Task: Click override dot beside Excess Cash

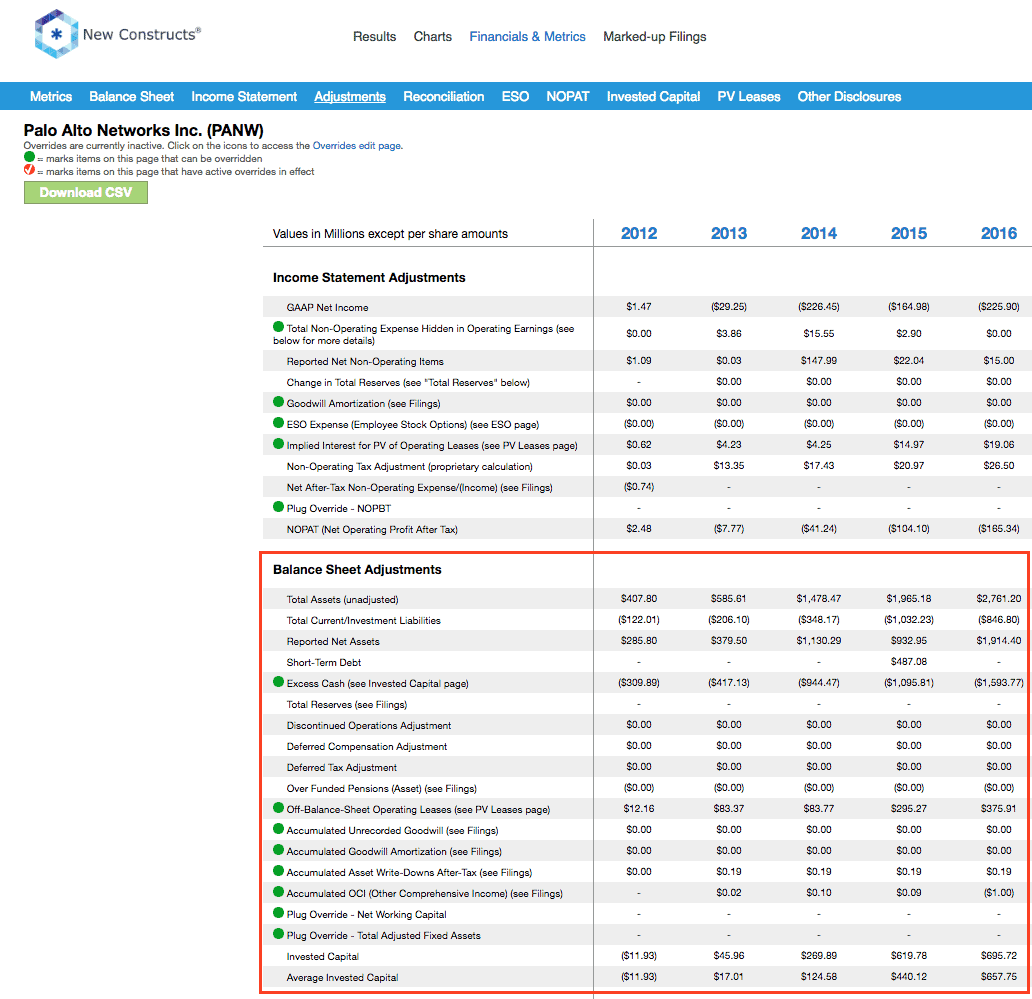Action: pyautogui.click(x=278, y=682)
